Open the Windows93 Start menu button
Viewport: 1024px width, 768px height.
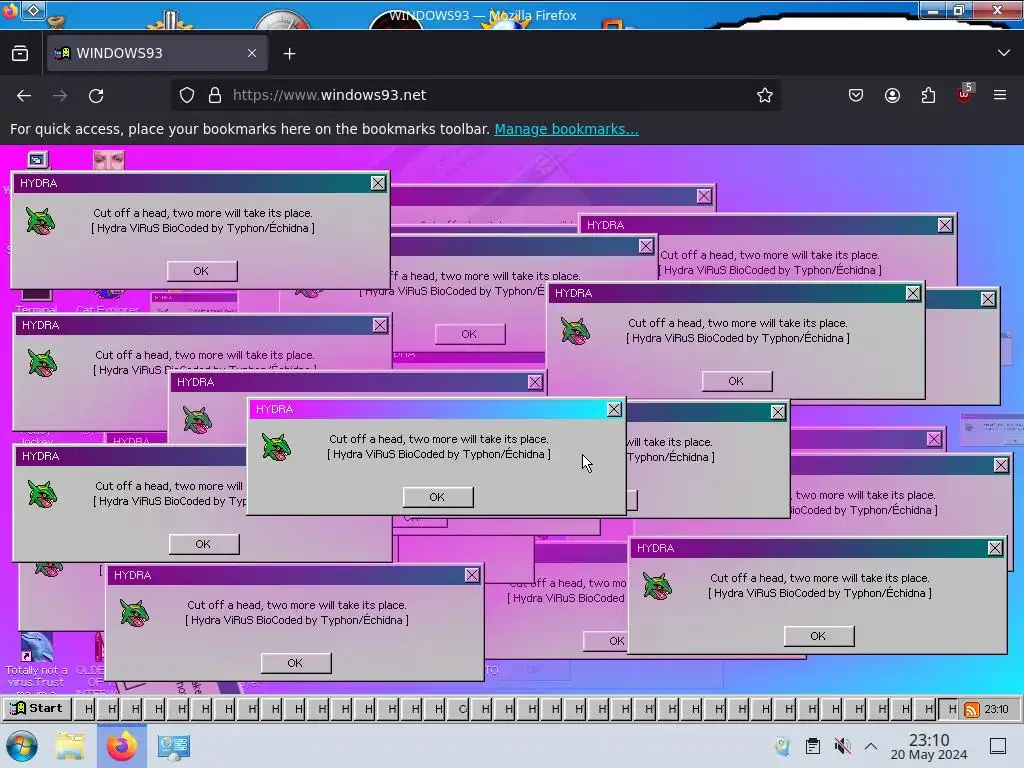click(36, 709)
